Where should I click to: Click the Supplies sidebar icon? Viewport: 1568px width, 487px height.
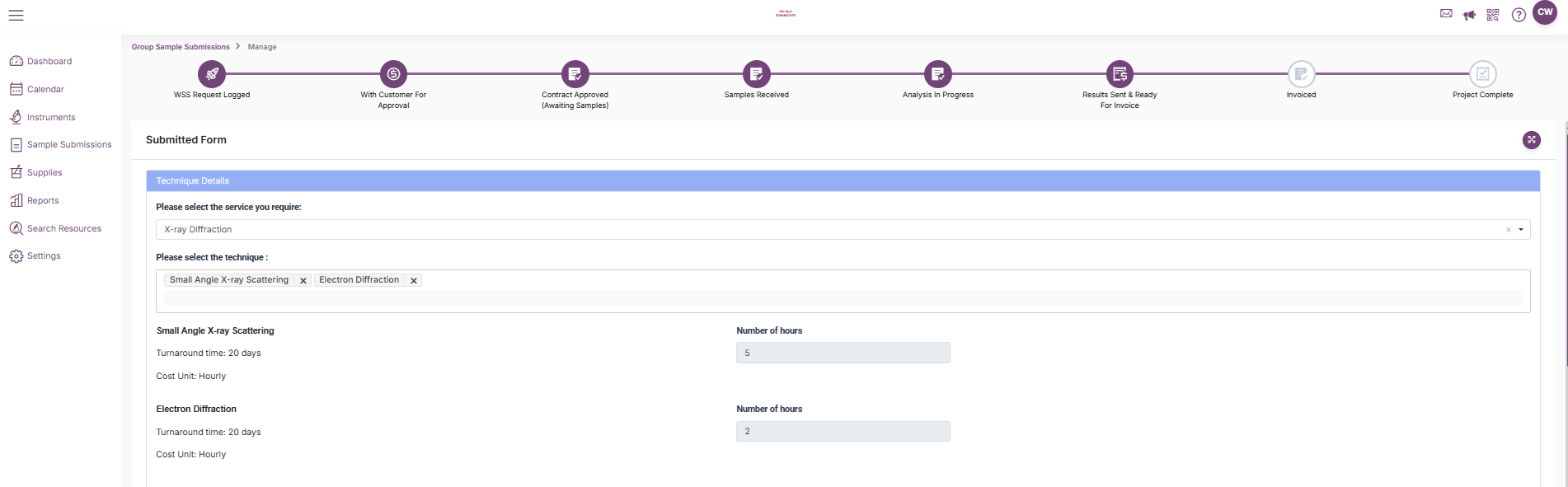16,172
